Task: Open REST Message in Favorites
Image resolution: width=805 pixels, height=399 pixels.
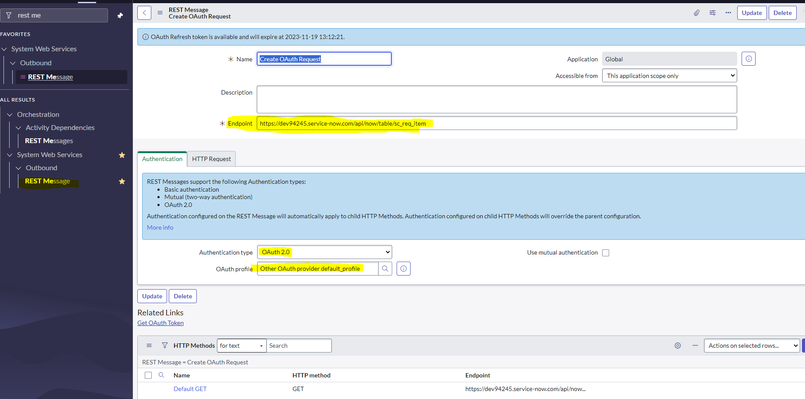Action: click(x=50, y=77)
